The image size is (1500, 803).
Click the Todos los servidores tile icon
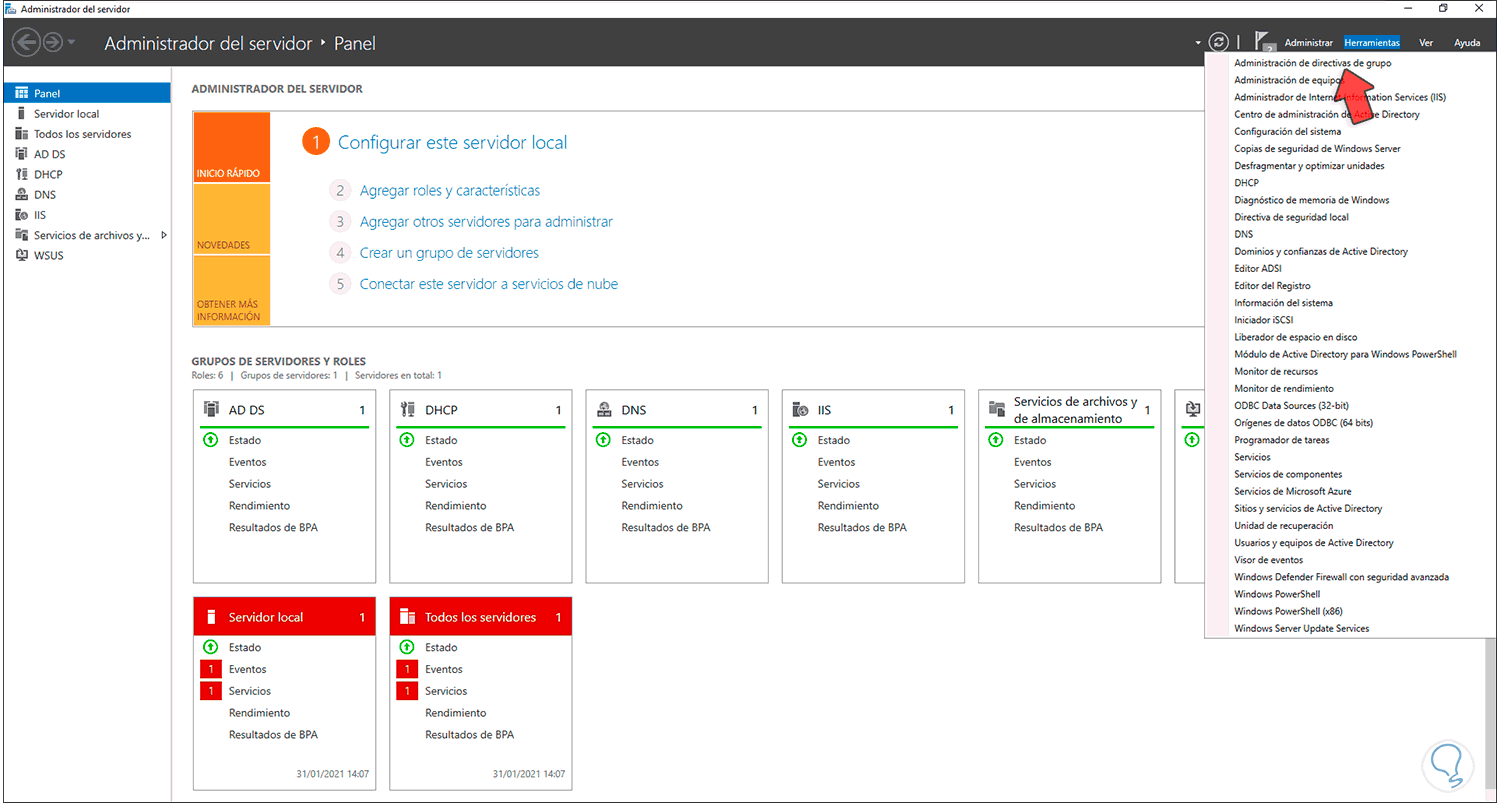pyautogui.click(x=406, y=617)
